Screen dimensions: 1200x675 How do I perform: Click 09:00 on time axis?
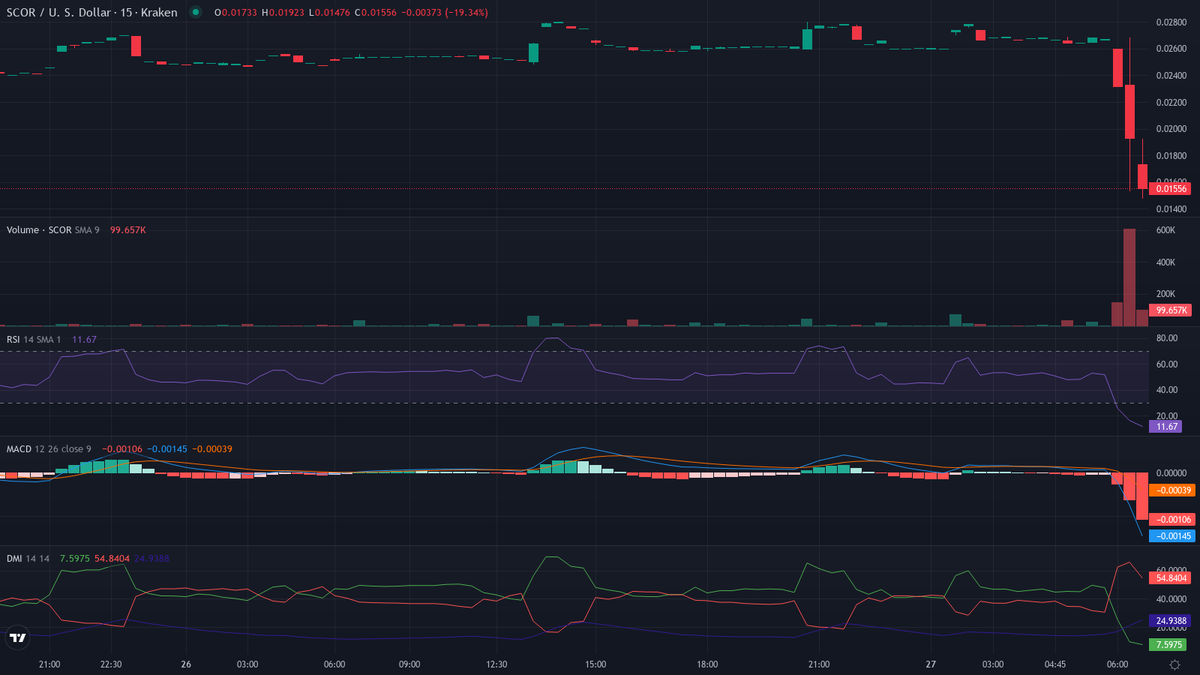[x=409, y=664]
